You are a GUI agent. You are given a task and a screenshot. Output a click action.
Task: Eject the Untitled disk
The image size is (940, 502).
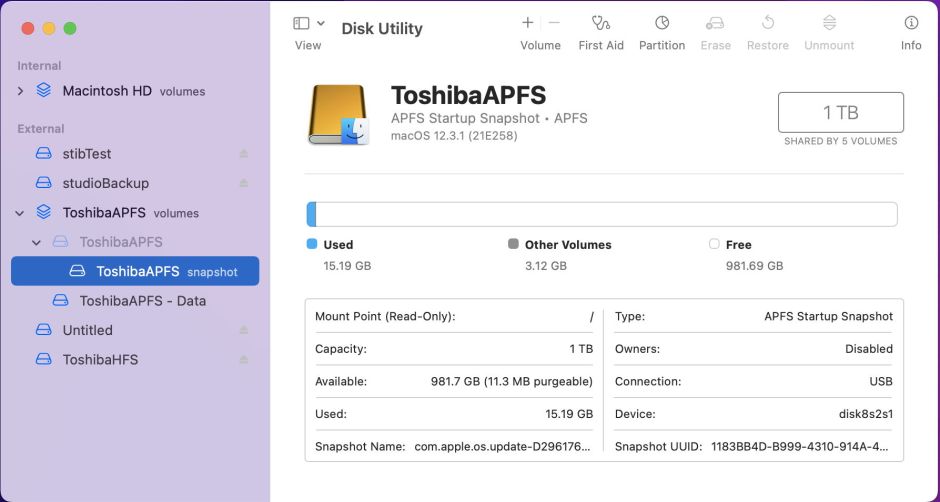[243, 330]
